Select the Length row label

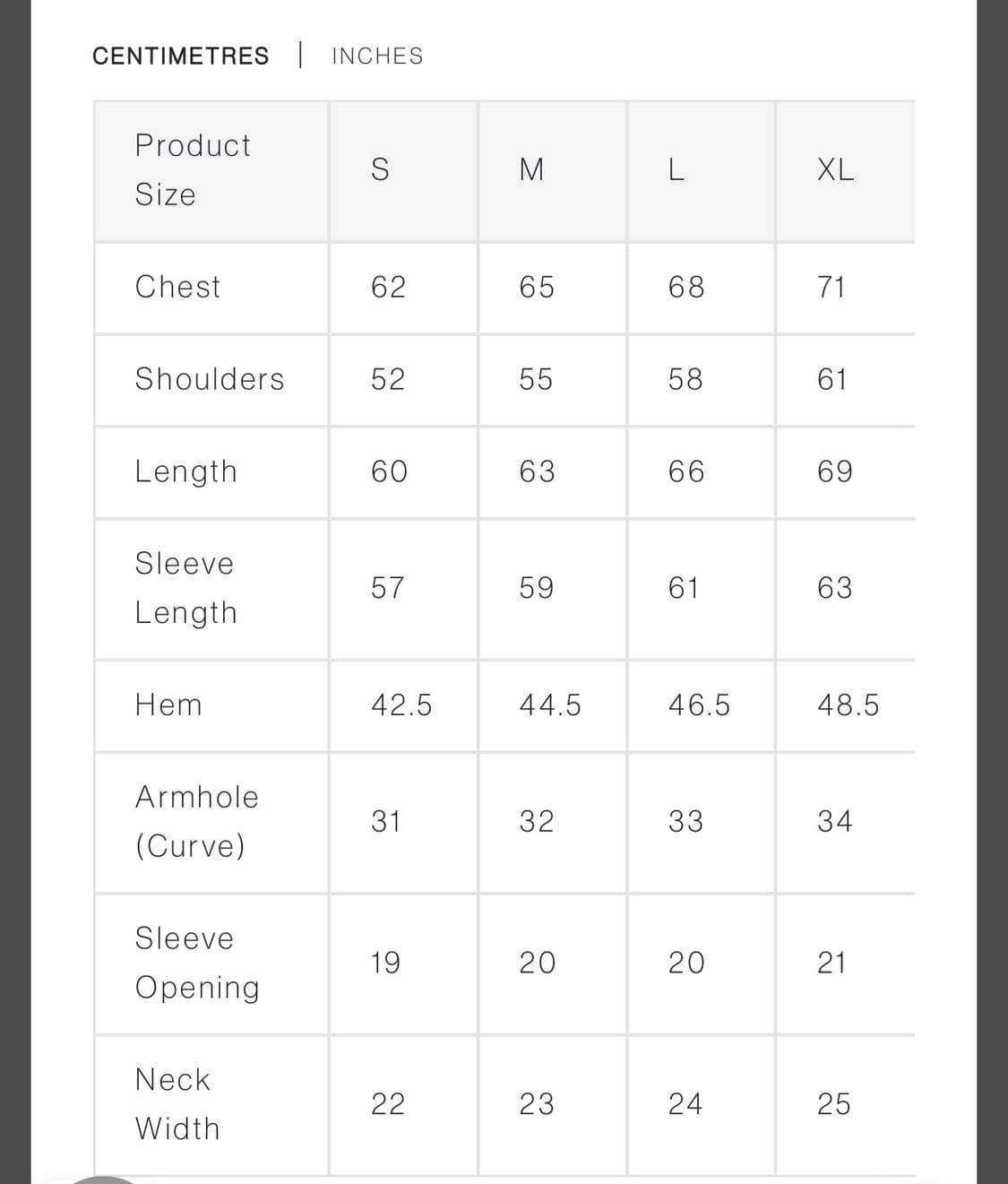(x=186, y=471)
